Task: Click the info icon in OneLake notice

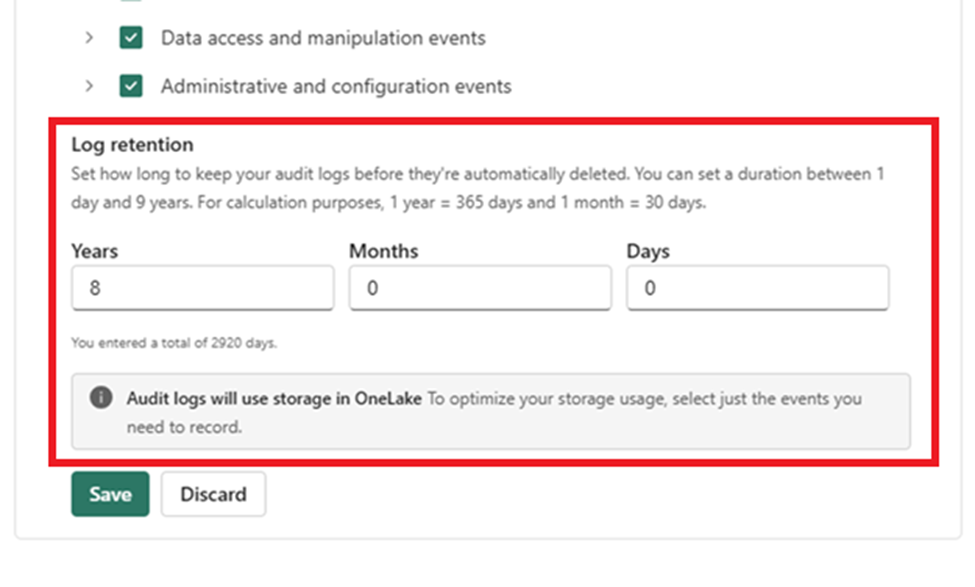Action: coord(101,397)
